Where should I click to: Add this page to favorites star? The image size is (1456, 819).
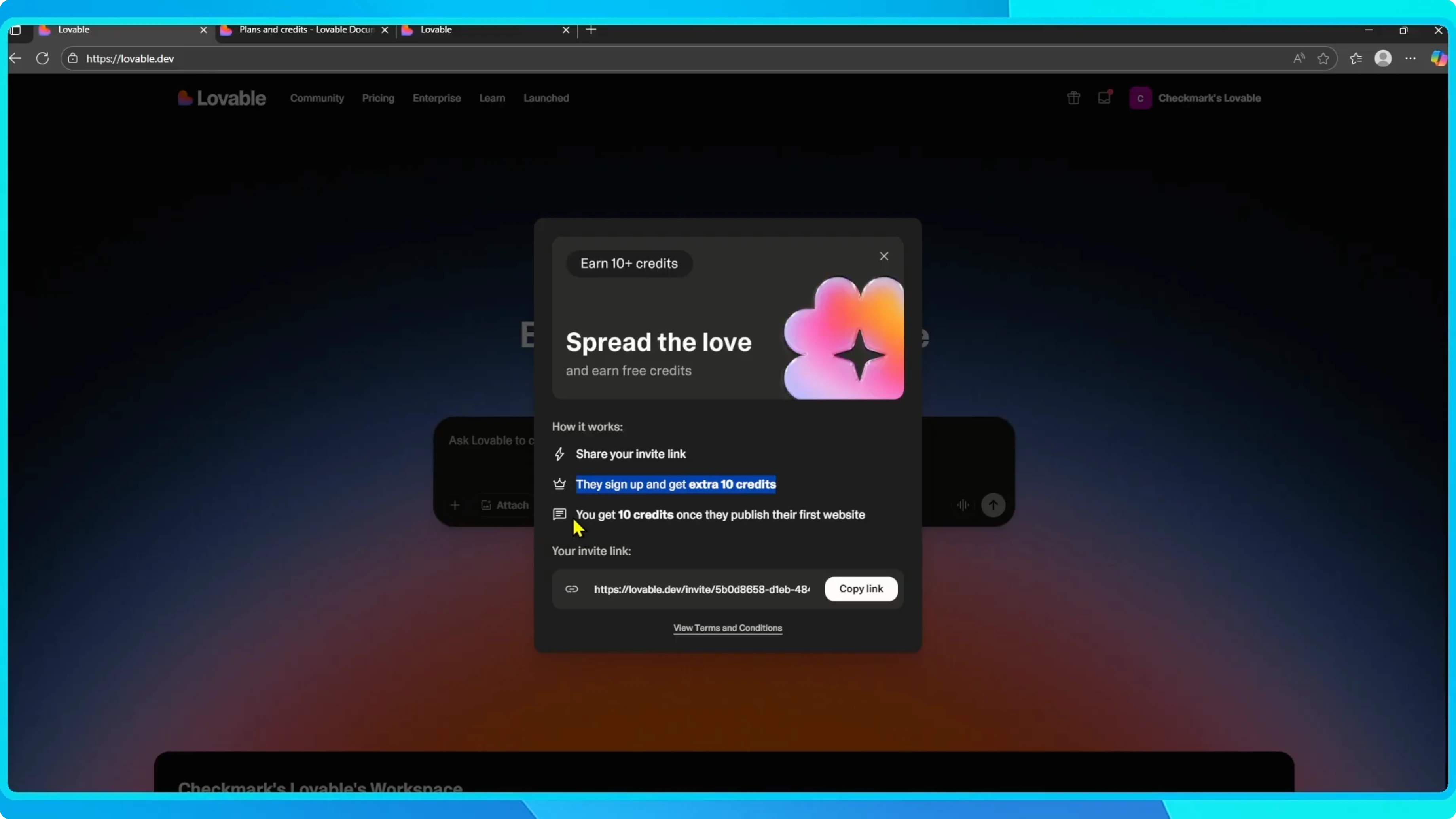[1323, 58]
